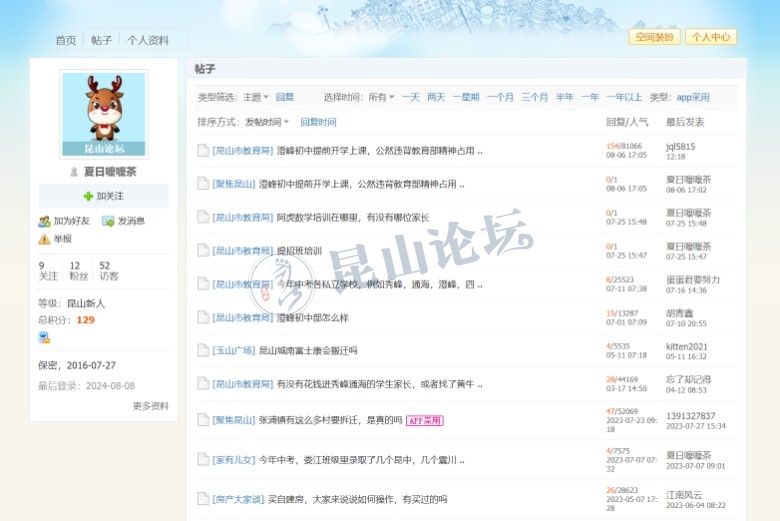Select the app采用 type filter

[693, 97]
